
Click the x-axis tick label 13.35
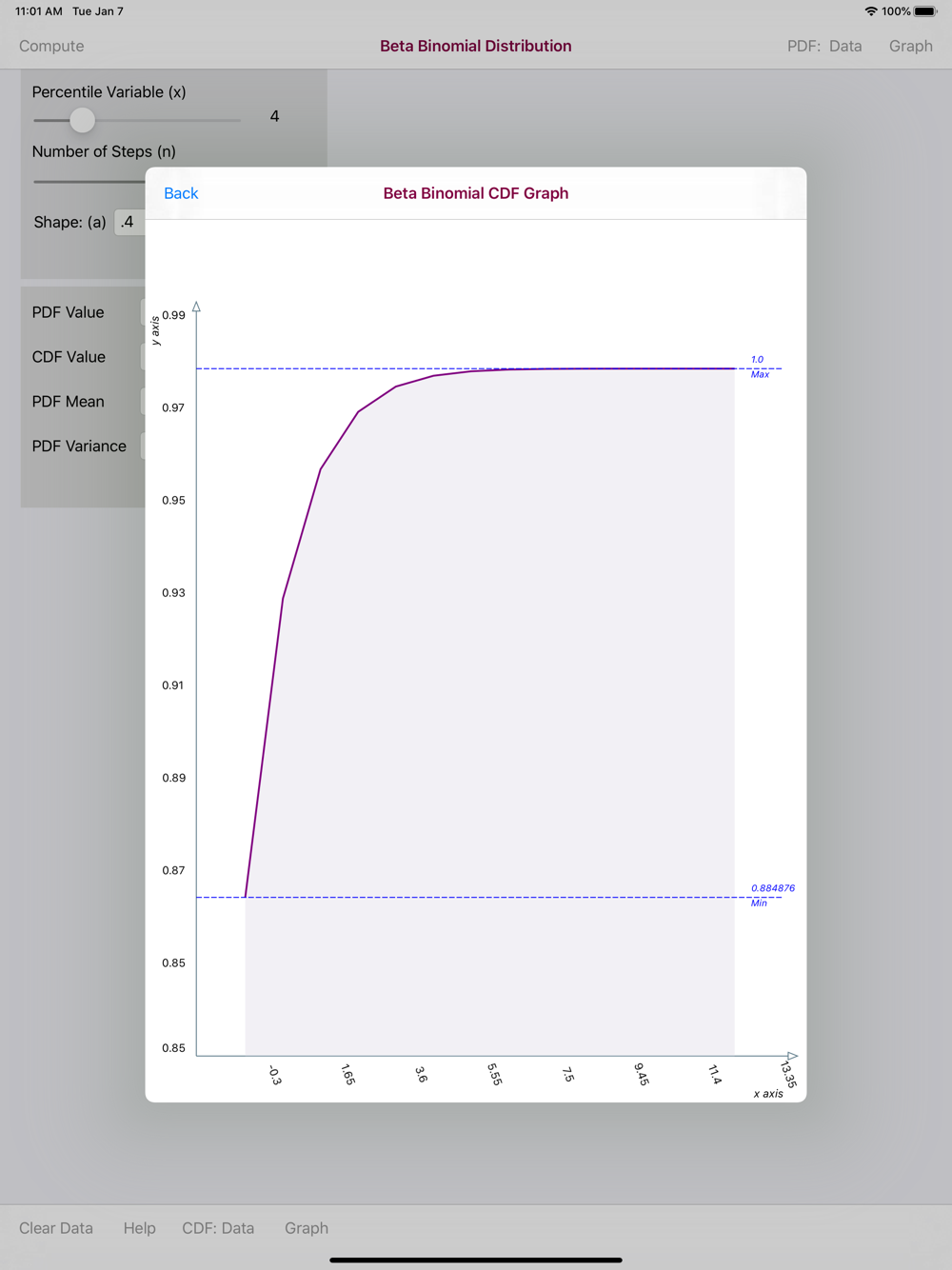pos(788,1075)
